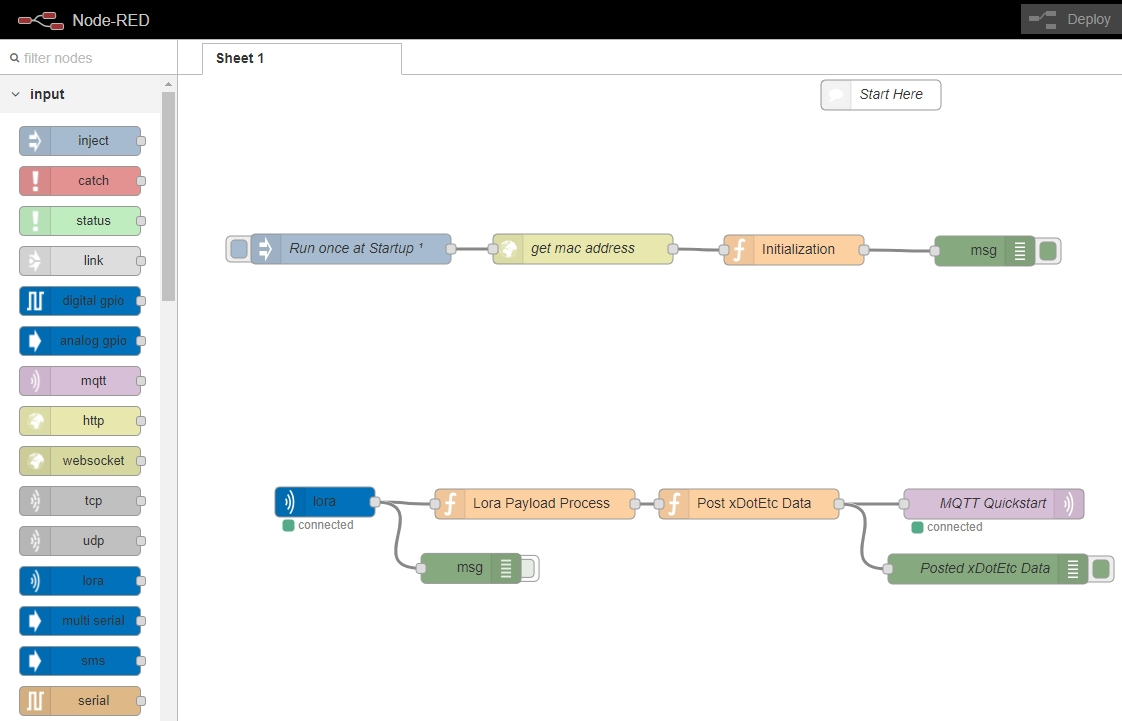
Task: Click the list icon on Posted xDotEtc Data node
Action: click(1073, 569)
